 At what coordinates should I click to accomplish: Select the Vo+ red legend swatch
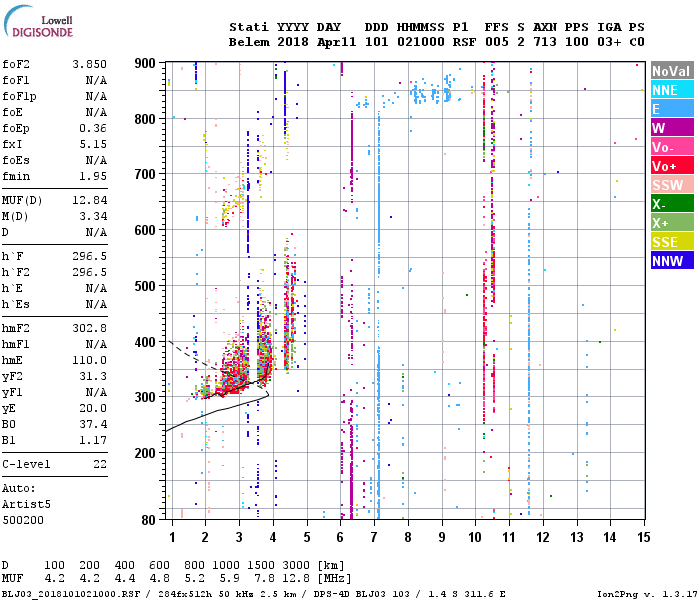(672, 166)
